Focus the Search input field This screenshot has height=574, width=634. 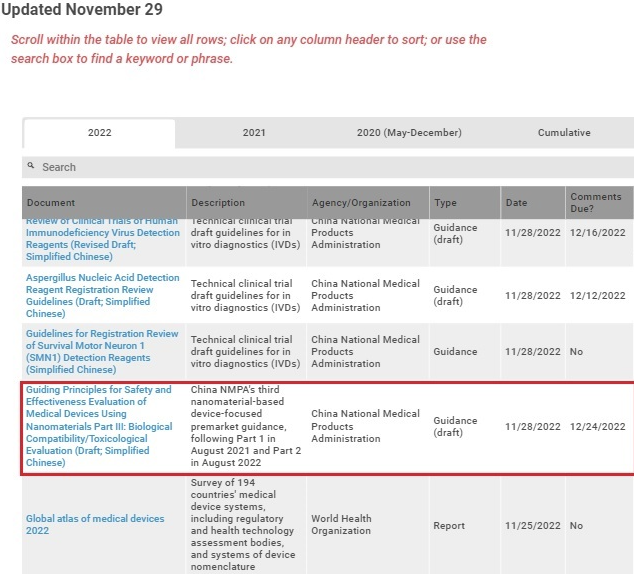point(328,167)
